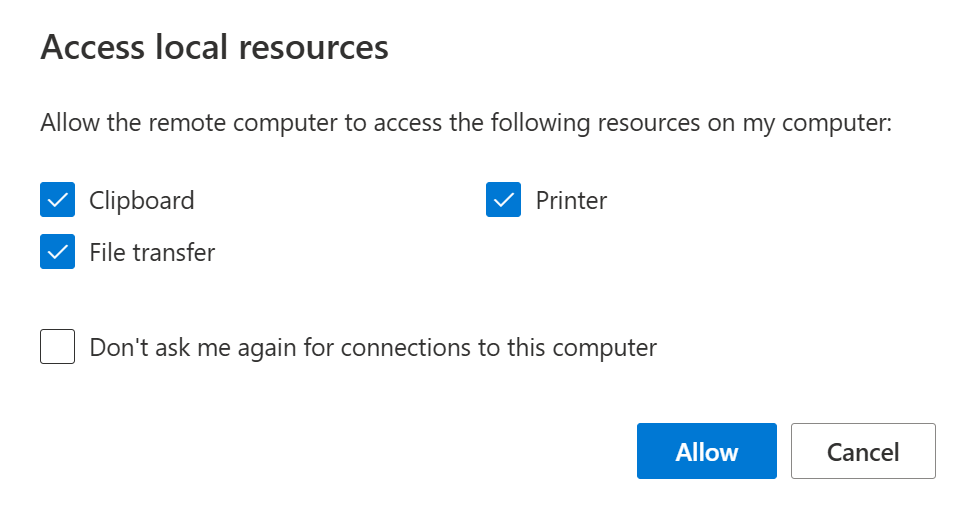This screenshot has width=970, height=517.
Task: Click the Printer label text
Action: [x=571, y=200]
